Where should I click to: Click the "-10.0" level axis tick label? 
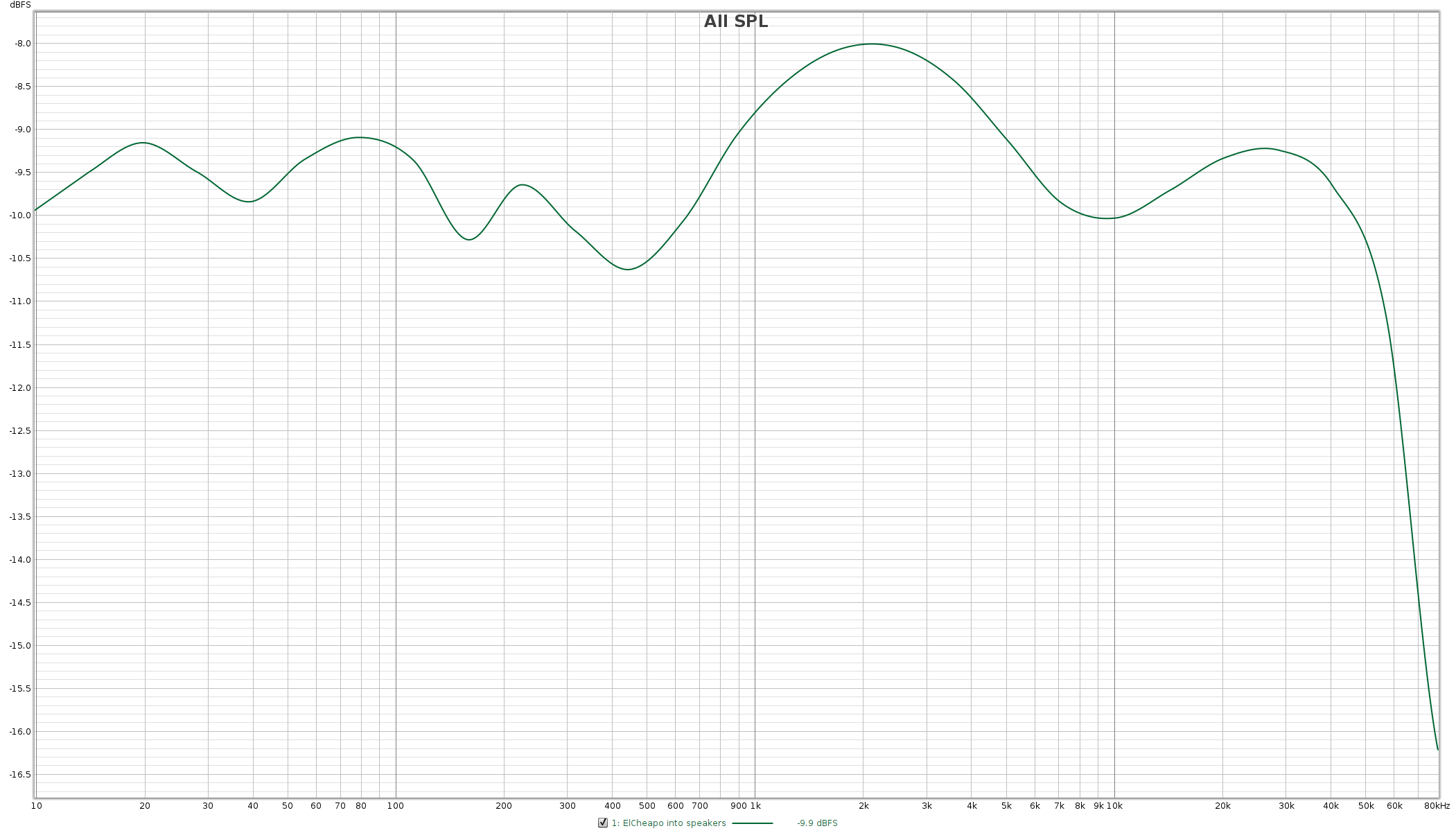tap(20, 216)
